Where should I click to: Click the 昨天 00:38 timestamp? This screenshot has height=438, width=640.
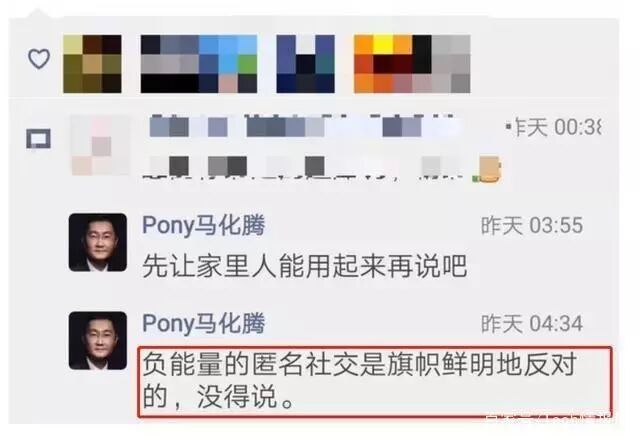(554, 127)
